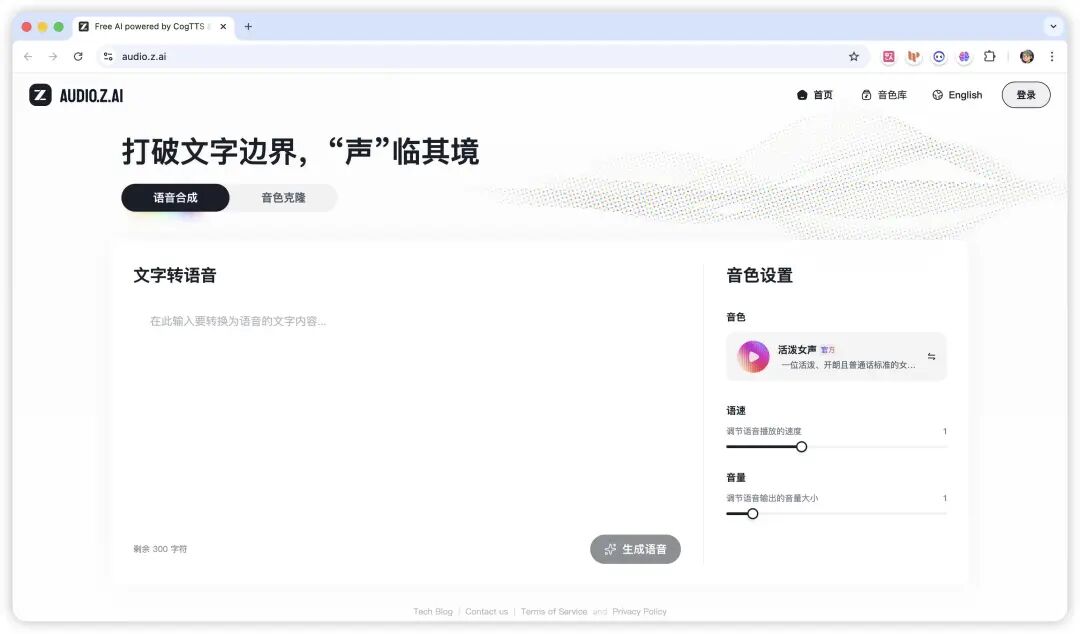This screenshot has width=1080, height=634.
Task: Click the 生成语音 generate button
Action: (636, 549)
